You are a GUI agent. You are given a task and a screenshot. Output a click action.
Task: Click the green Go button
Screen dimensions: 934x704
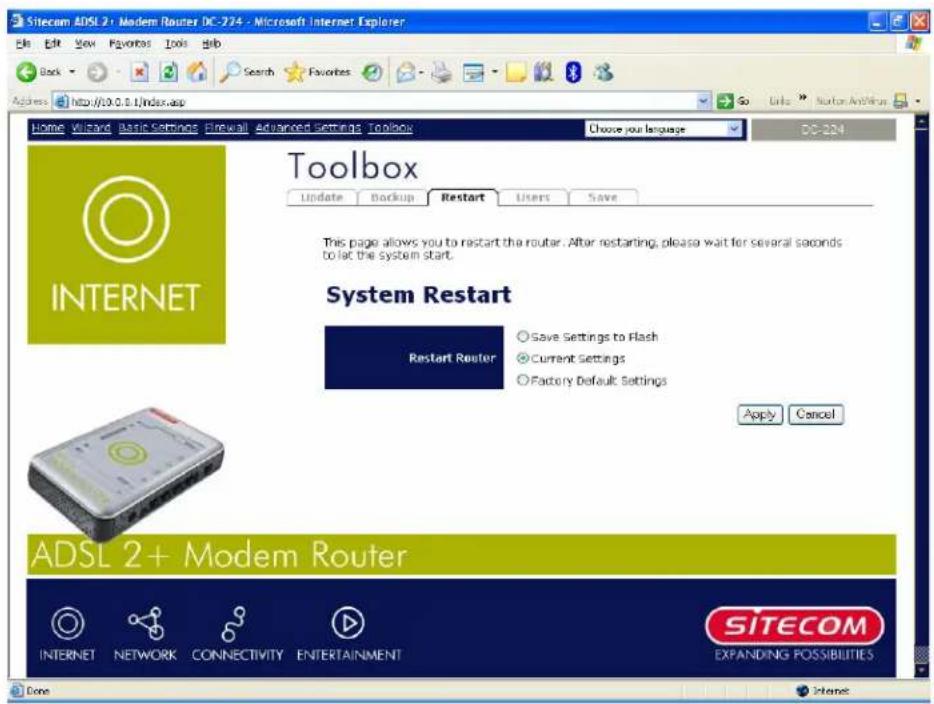(x=733, y=101)
